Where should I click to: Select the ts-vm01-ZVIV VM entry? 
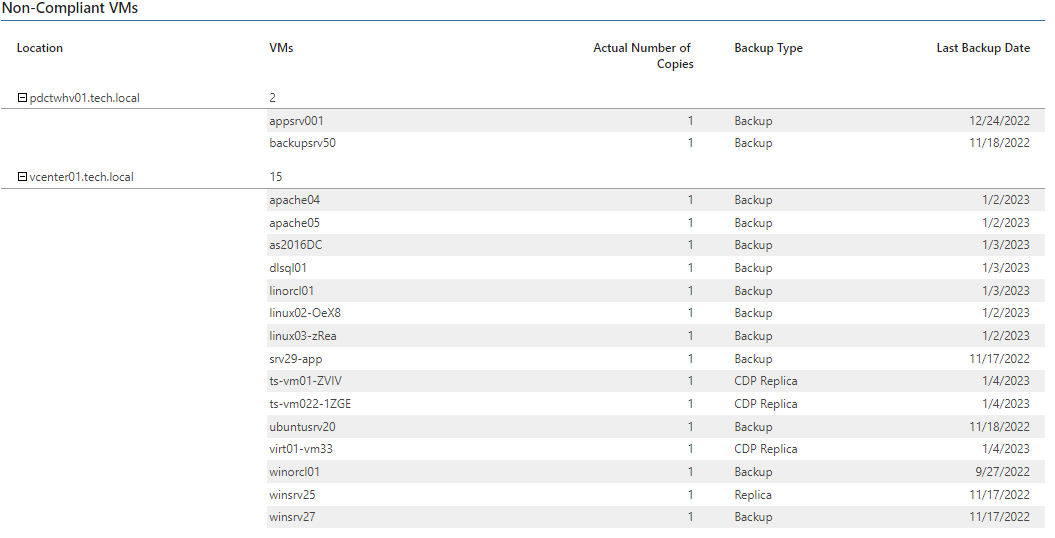point(305,381)
